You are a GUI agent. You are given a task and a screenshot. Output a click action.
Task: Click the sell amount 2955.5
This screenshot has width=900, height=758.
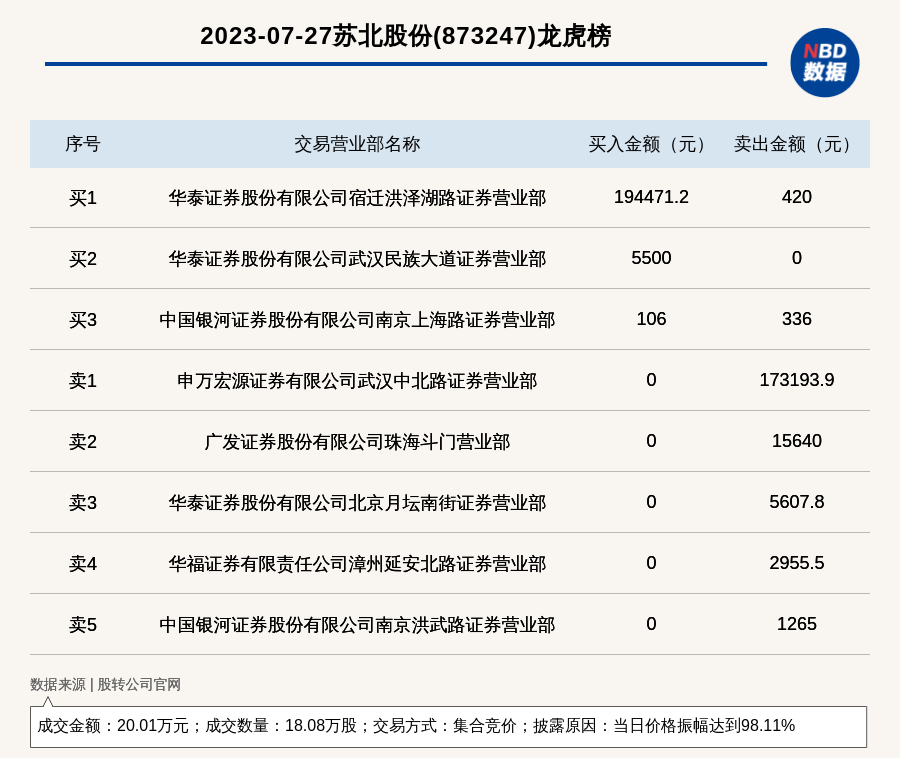[x=797, y=563]
